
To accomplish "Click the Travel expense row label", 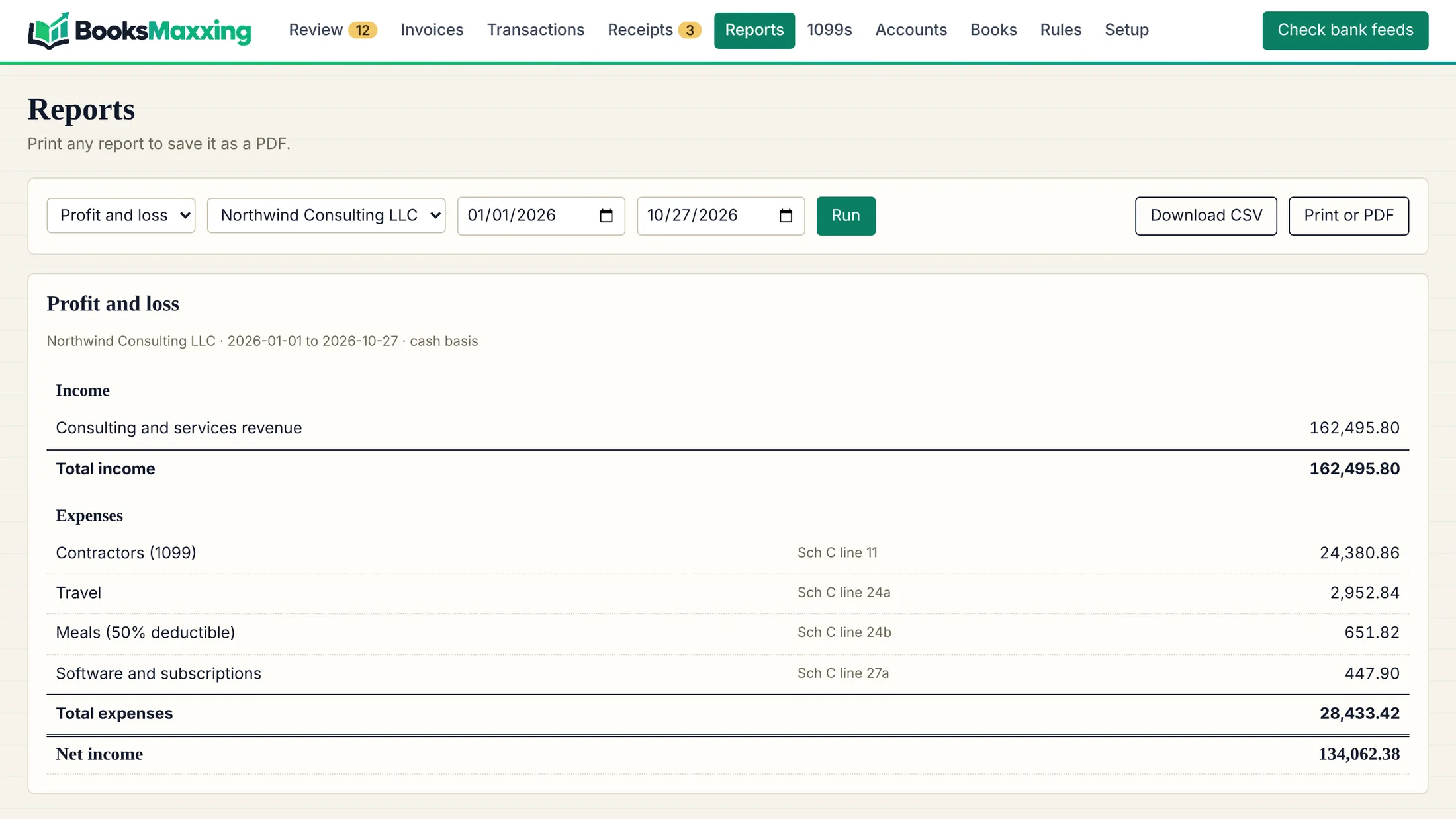I will (79, 593).
